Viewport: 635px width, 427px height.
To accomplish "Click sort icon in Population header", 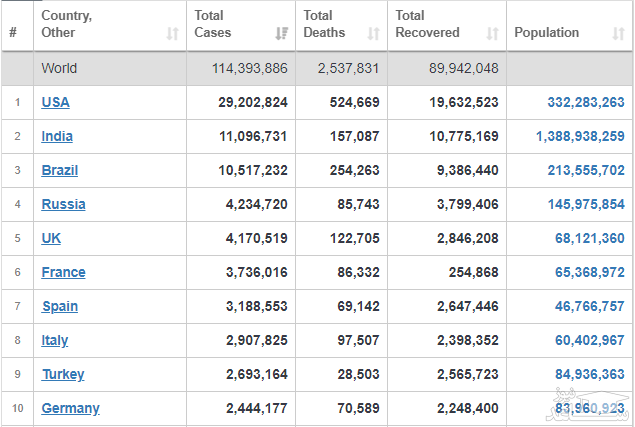I will [618, 33].
